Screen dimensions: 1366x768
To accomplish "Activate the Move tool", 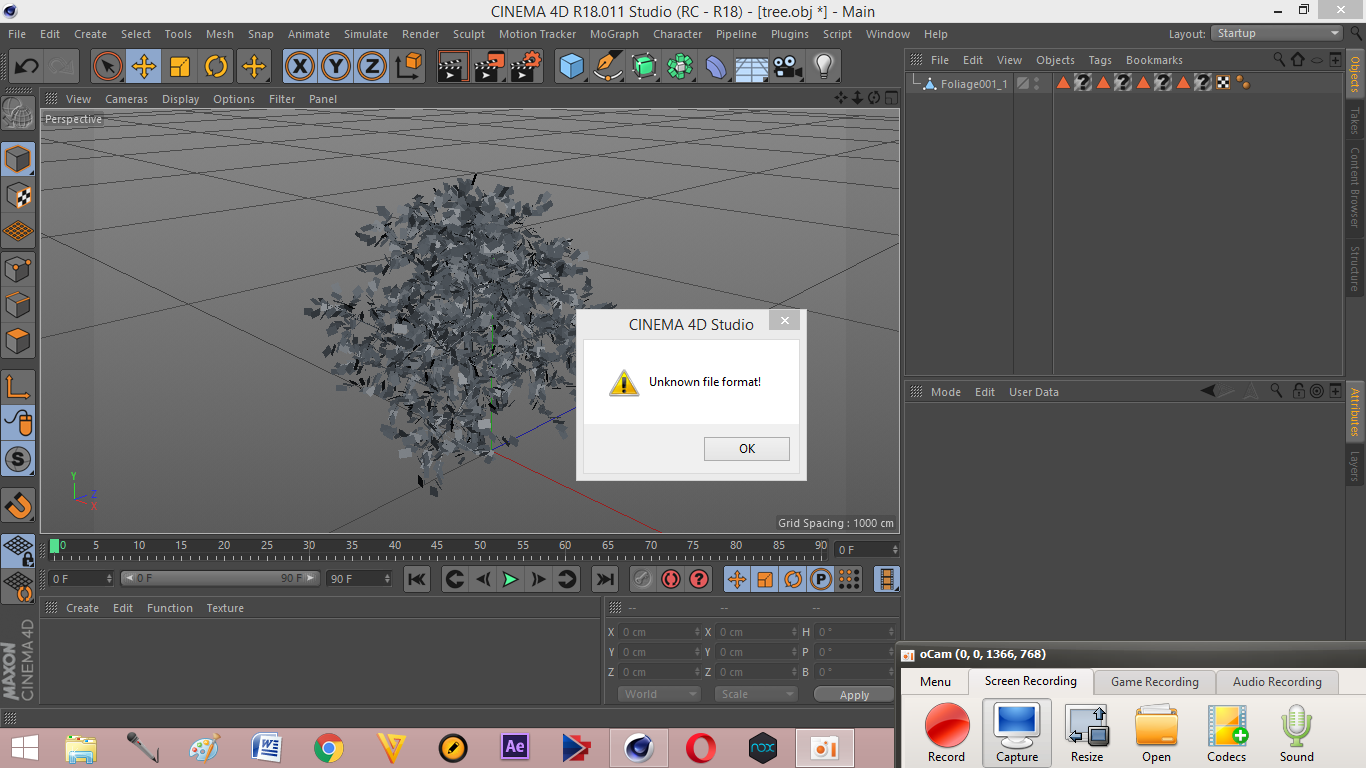I will click(144, 67).
